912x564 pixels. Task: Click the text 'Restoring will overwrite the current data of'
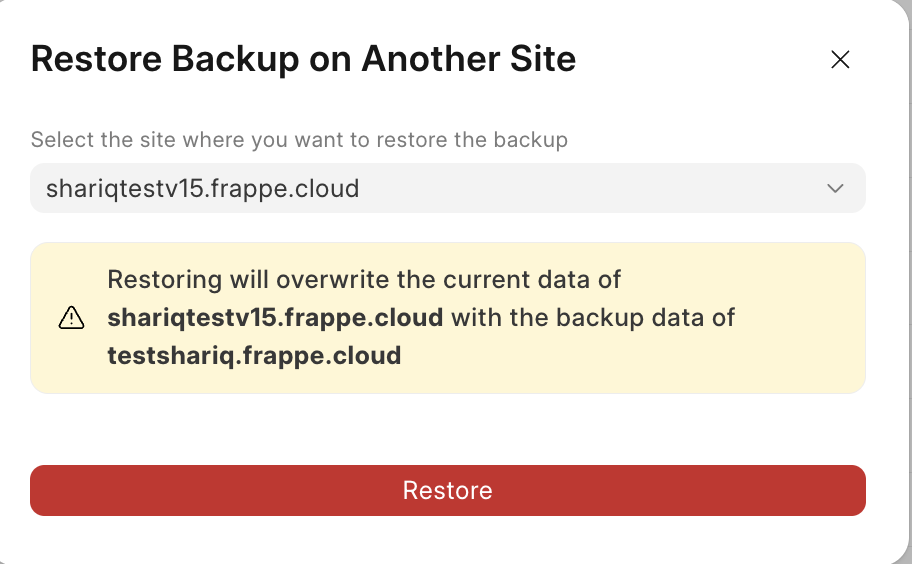364,280
